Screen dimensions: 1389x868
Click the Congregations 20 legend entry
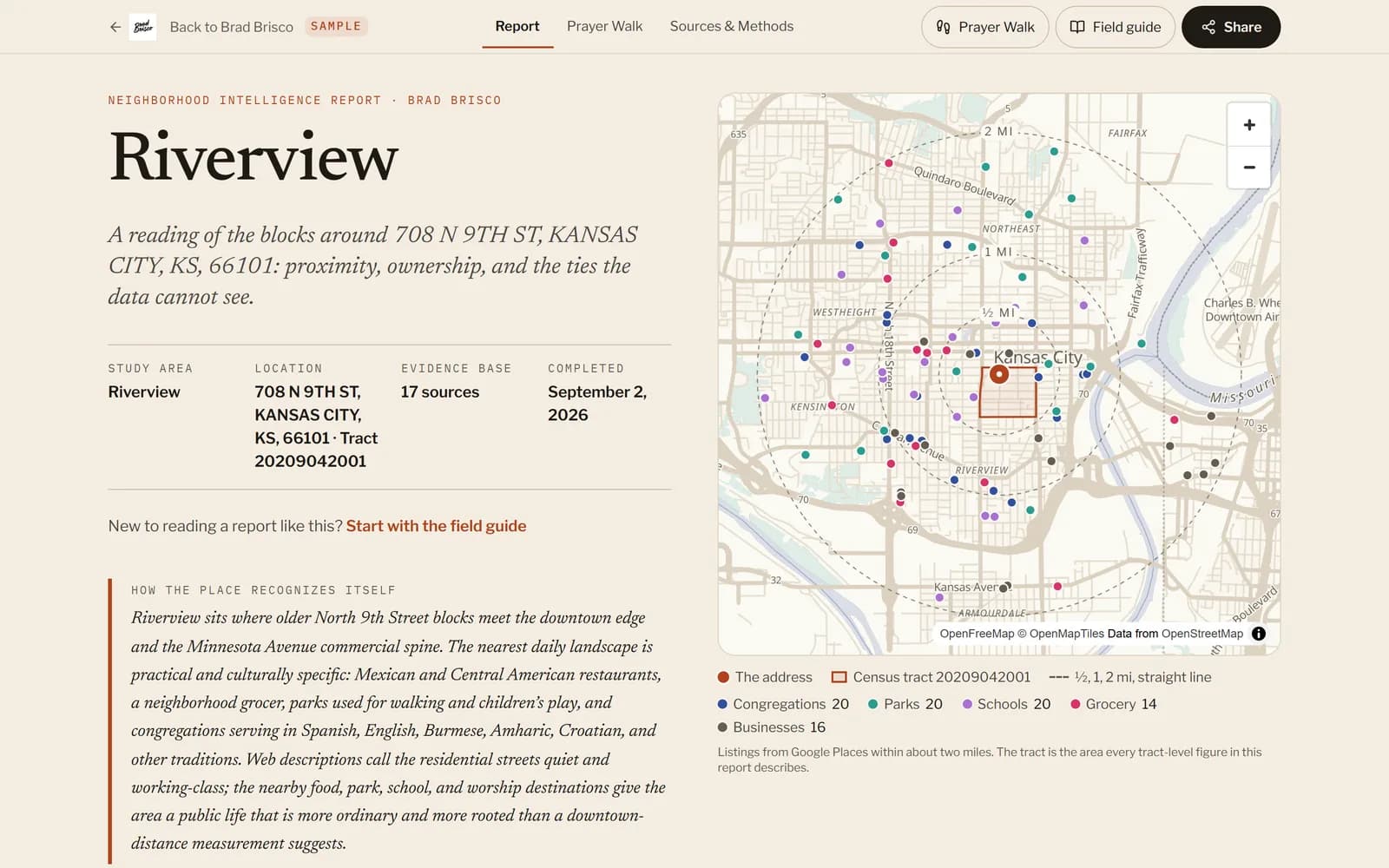click(783, 704)
